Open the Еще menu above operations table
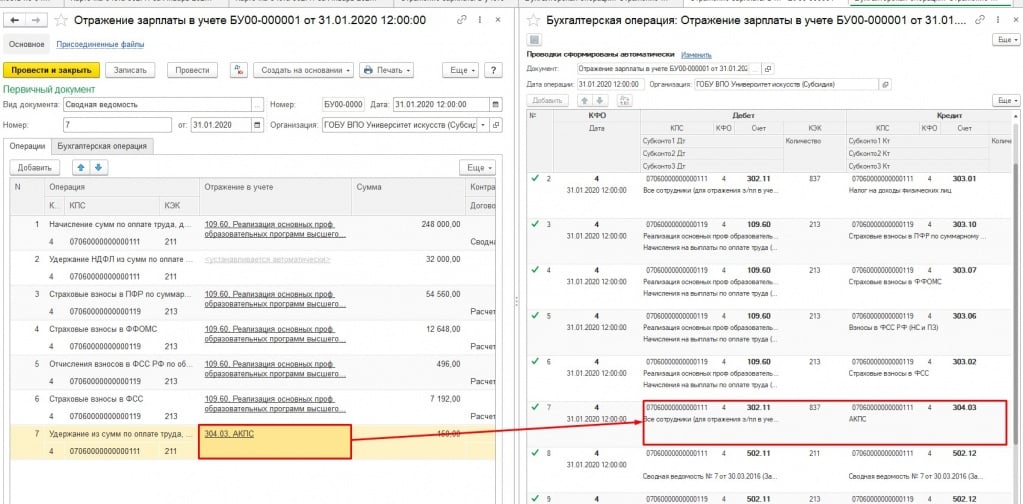 (477, 167)
